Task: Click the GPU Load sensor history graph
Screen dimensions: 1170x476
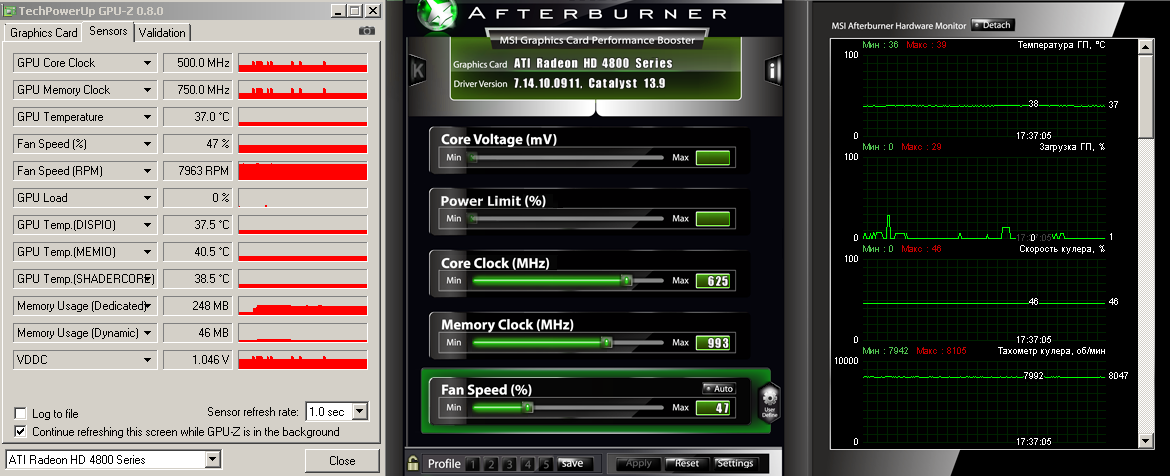Action: tap(302, 198)
